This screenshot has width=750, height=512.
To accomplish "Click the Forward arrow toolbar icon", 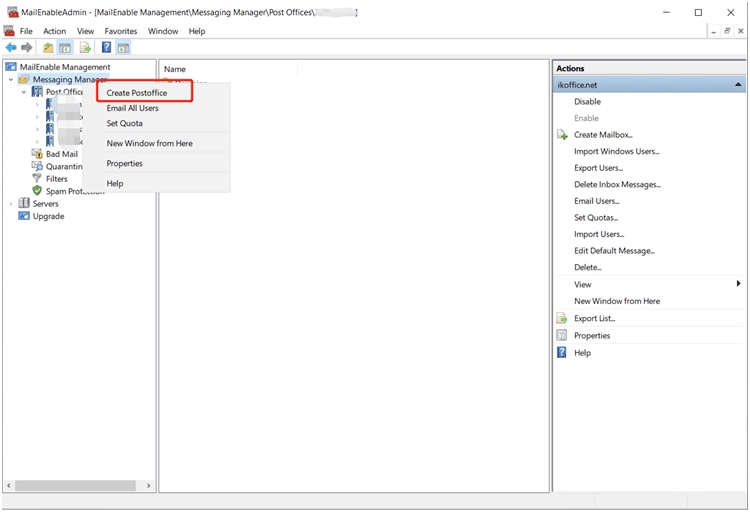I will tap(27, 47).
